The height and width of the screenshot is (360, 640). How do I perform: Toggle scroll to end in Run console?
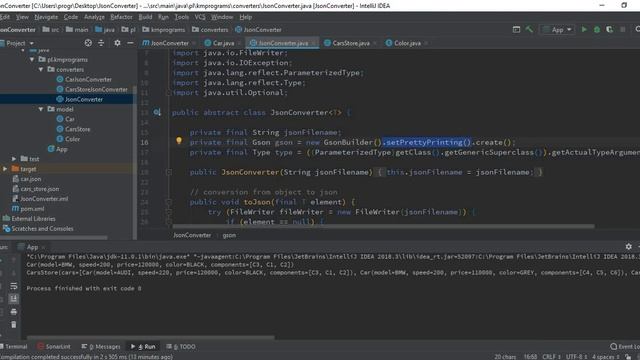13,299
